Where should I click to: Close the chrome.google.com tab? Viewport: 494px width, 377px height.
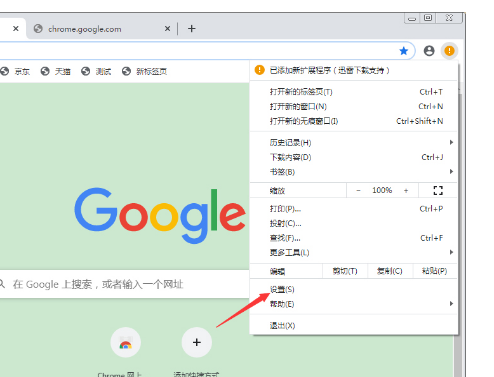coord(167,29)
